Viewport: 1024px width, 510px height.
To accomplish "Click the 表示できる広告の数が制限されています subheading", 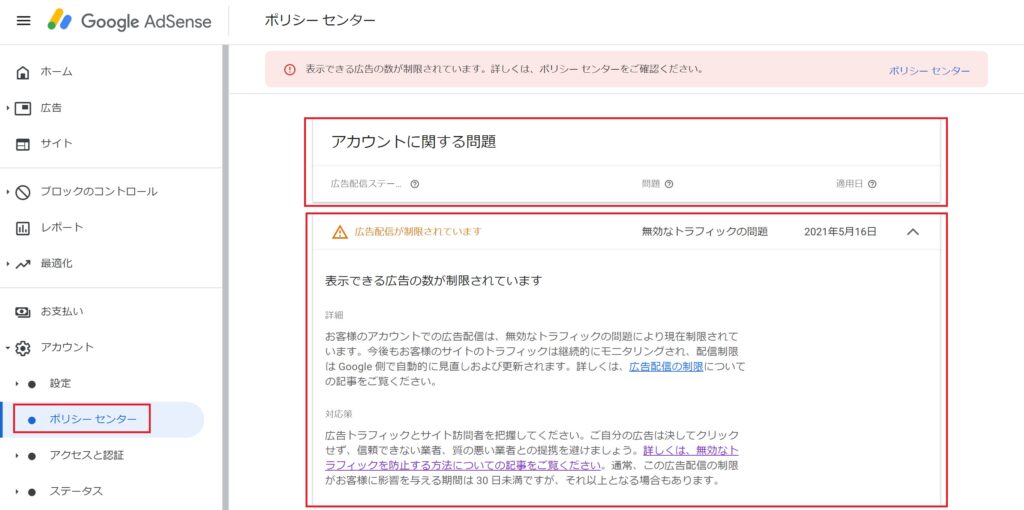I will (x=434, y=281).
